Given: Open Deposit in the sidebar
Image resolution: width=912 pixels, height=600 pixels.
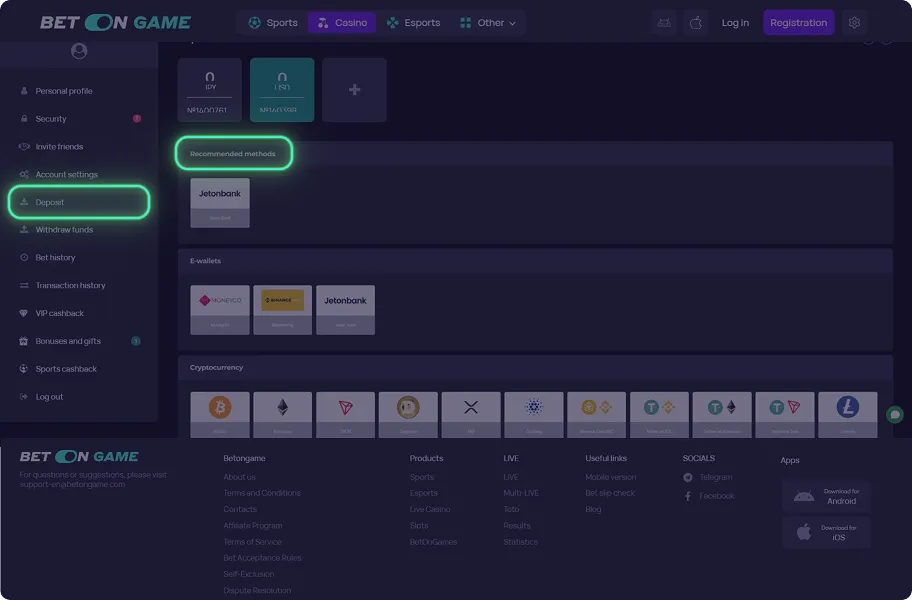Looking at the screenshot, I should 80,202.
